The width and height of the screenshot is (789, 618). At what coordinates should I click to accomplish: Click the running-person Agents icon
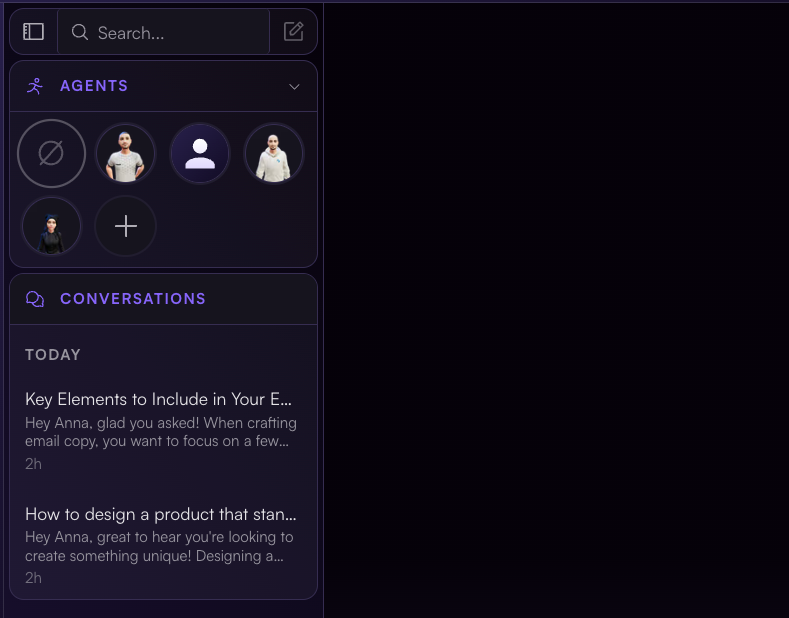coord(35,86)
